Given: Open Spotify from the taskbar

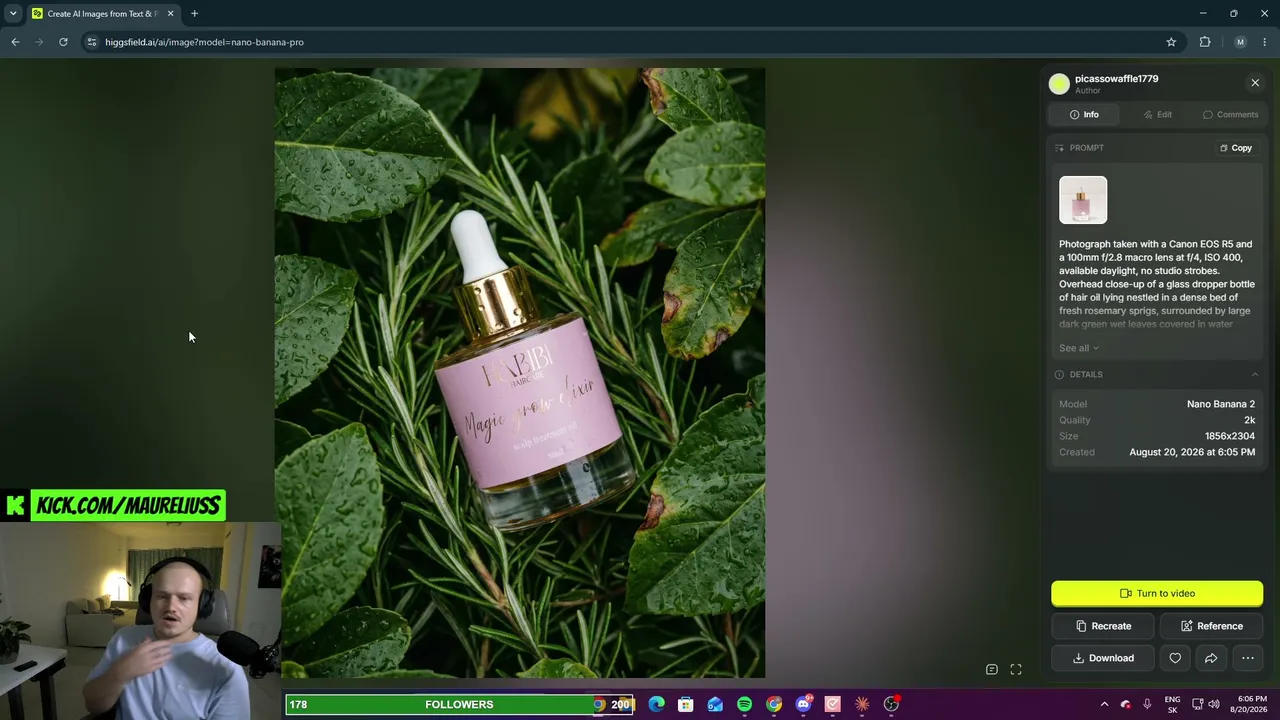Looking at the screenshot, I should (x=744, y=705).
